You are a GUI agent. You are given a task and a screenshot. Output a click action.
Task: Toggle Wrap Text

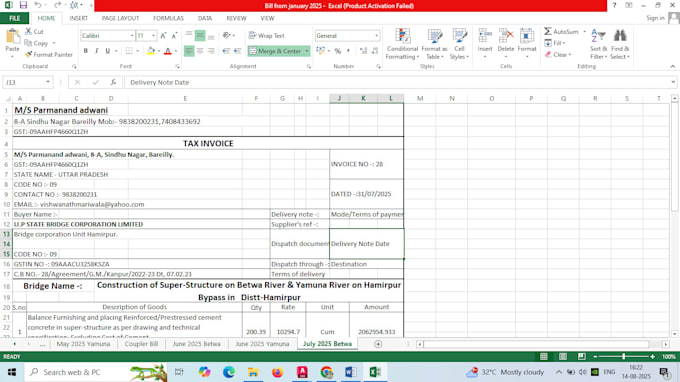(267, 36)
